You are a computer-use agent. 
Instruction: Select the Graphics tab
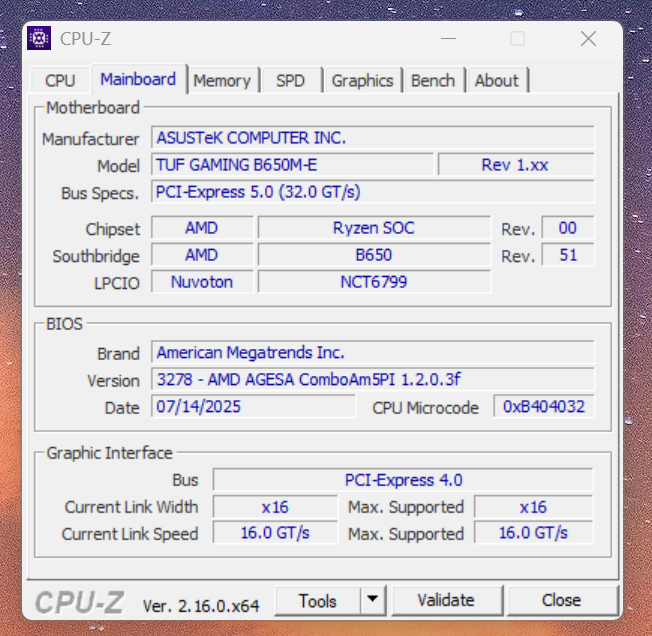click(x=363, y=81)
